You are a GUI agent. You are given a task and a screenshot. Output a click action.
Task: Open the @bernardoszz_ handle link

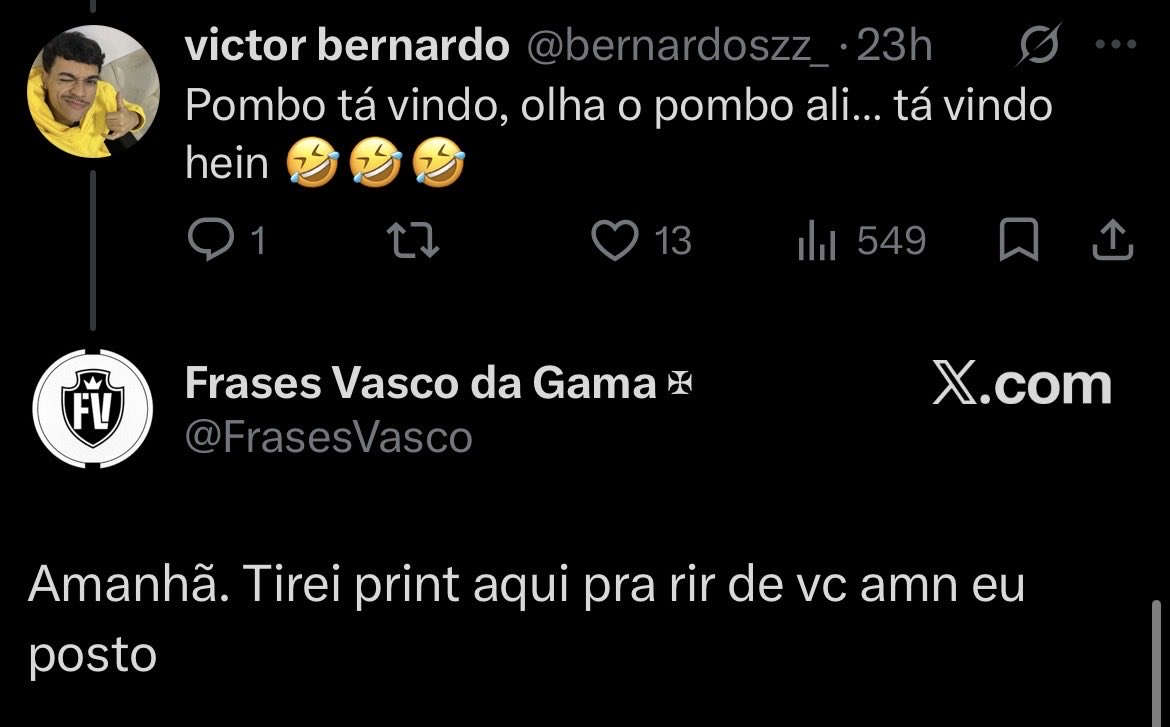click(x=678, y=46)
